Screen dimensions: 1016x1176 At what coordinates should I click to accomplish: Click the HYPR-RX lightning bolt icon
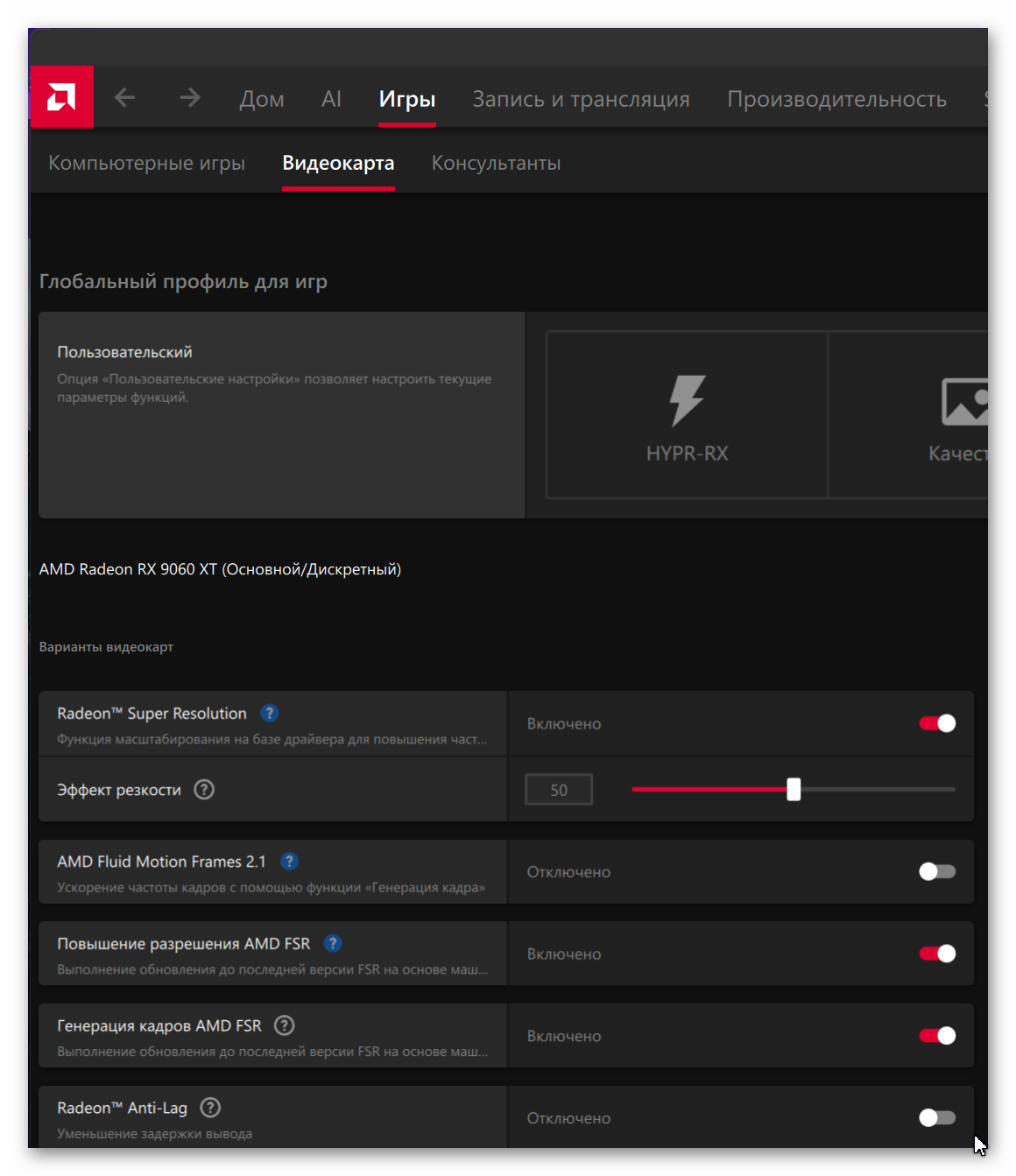pyautogui.click(x=687, y=400)
